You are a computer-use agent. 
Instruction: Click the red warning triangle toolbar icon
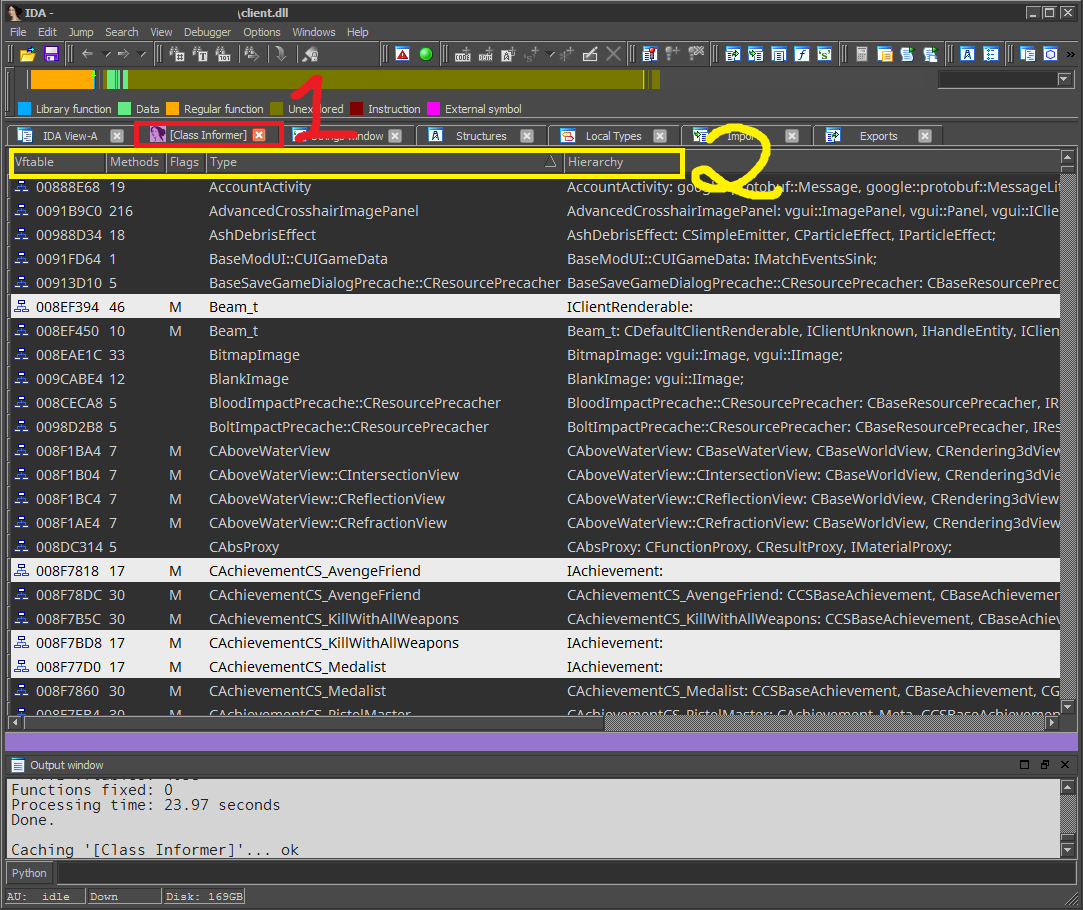click(403, 55)
